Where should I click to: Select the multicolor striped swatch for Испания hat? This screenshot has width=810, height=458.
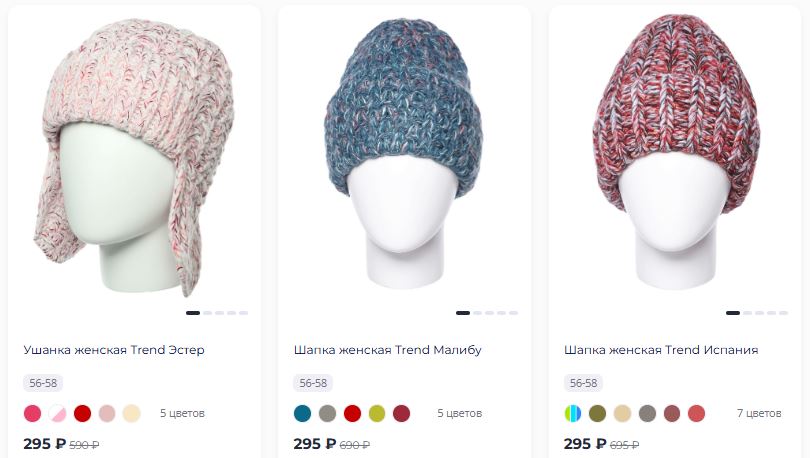click(x=573, y=414)
